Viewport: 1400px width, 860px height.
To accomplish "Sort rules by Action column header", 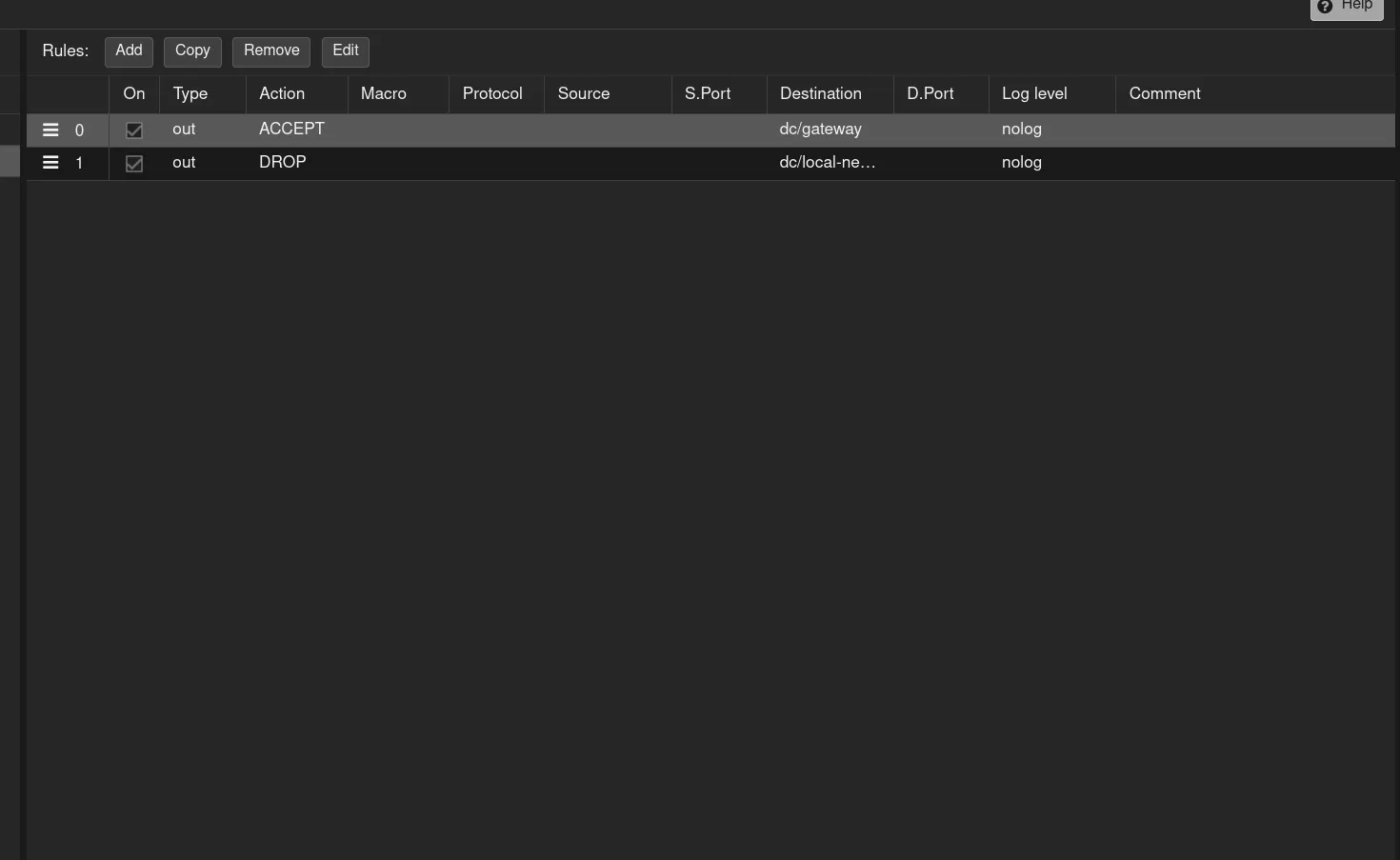I will point(282,94).
